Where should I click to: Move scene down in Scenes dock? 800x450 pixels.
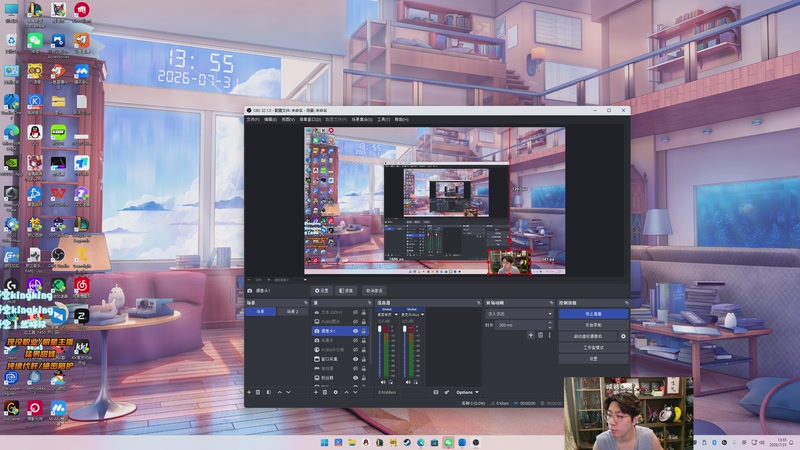click(288, 392)
